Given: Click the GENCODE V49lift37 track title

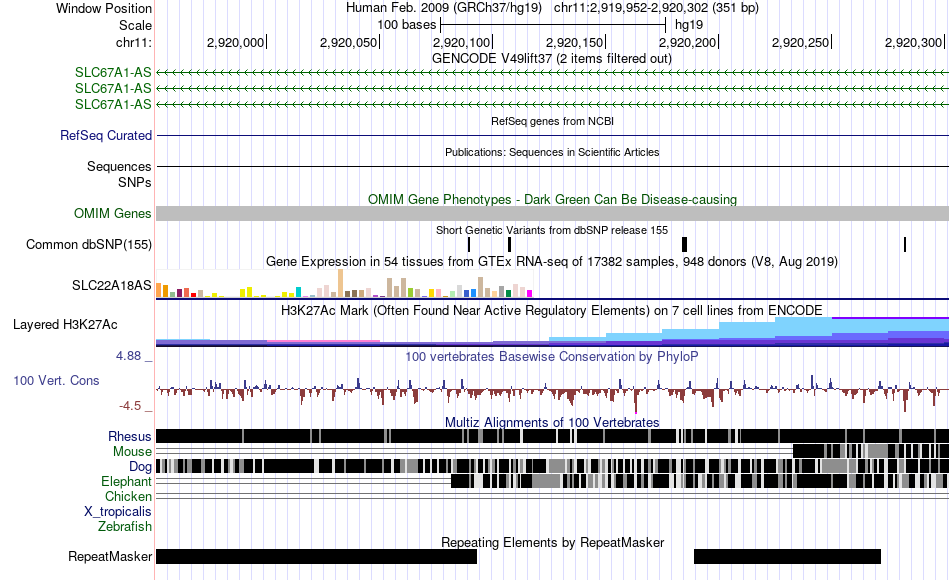Looking at the screenshot, I should 551,59.
